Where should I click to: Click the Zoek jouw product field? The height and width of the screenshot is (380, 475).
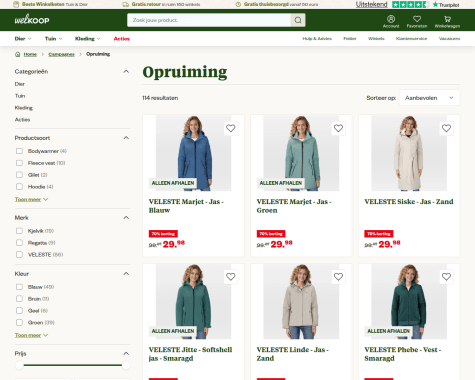click(x=209, y=20)
